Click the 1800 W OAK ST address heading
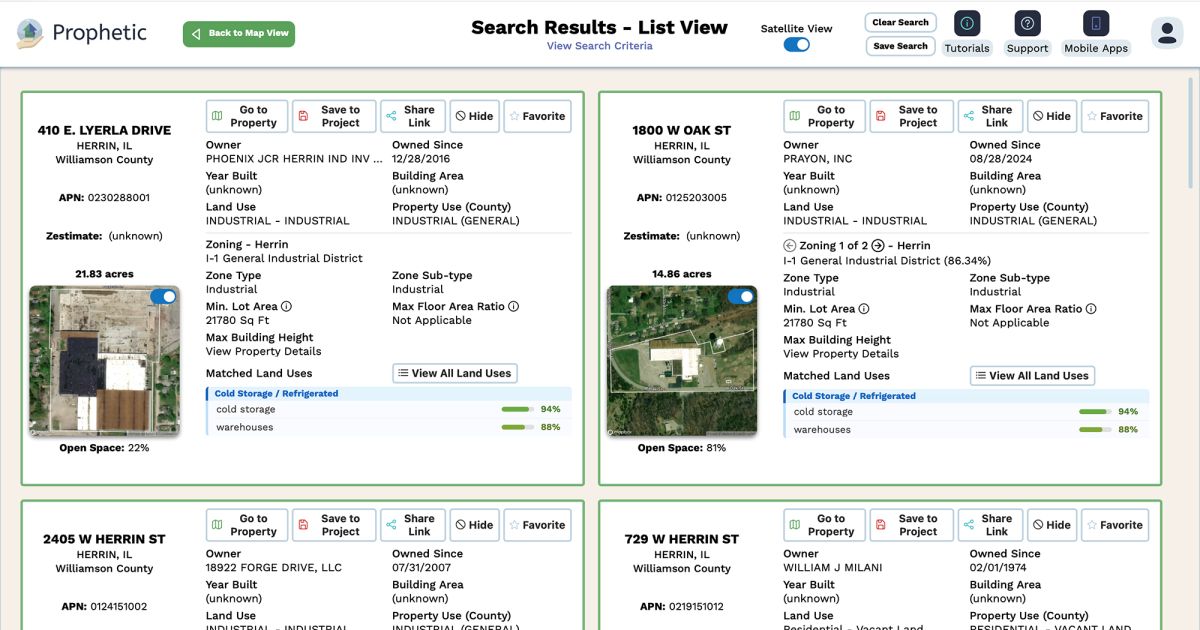Image resolution: width=1200 pixels, height=630 pixels. (x=682, y=130)
